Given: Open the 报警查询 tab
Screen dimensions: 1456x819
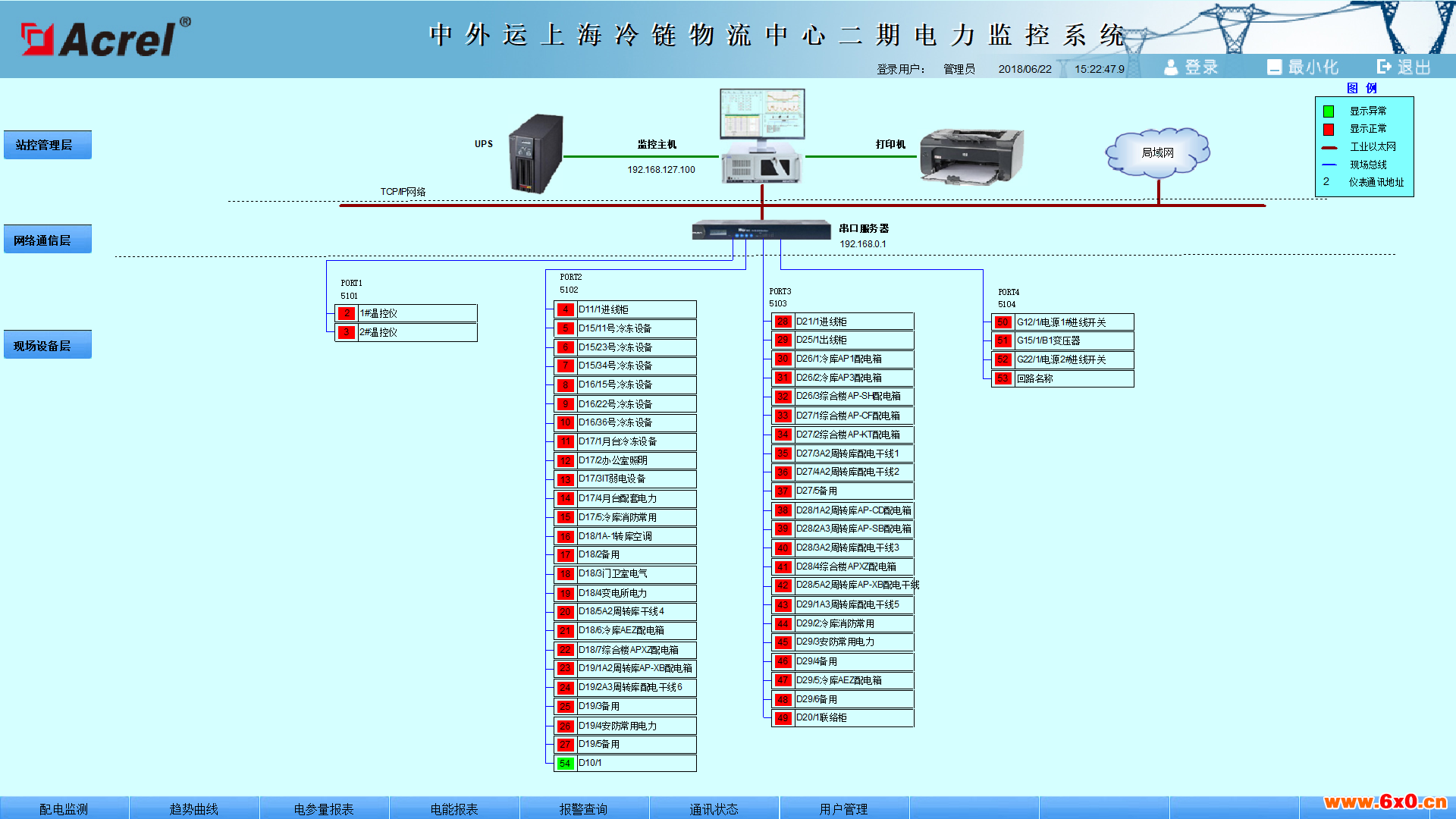Looking at the screenshot, I should coord(584,808).
